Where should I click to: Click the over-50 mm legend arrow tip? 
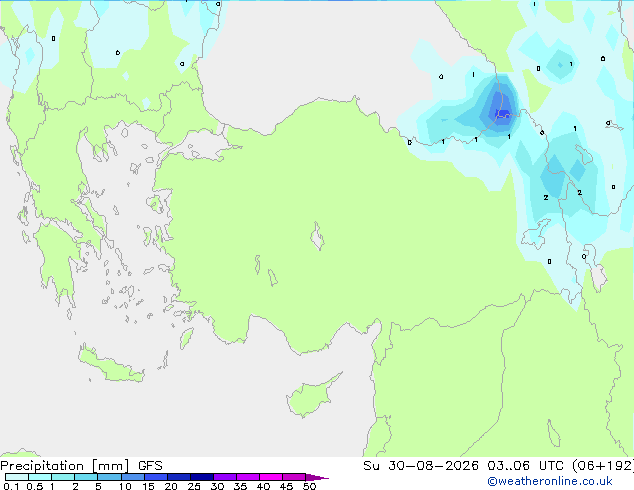(x=317, y=477)
